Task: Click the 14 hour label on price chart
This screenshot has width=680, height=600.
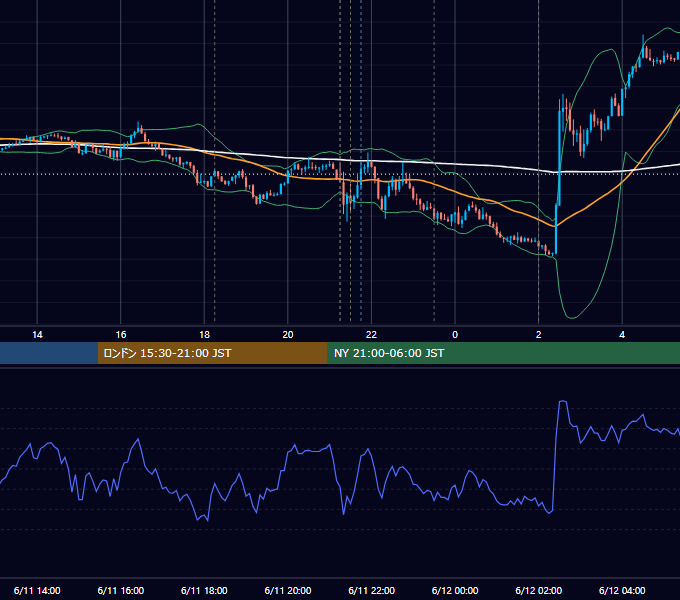Action: coord(37,335)
